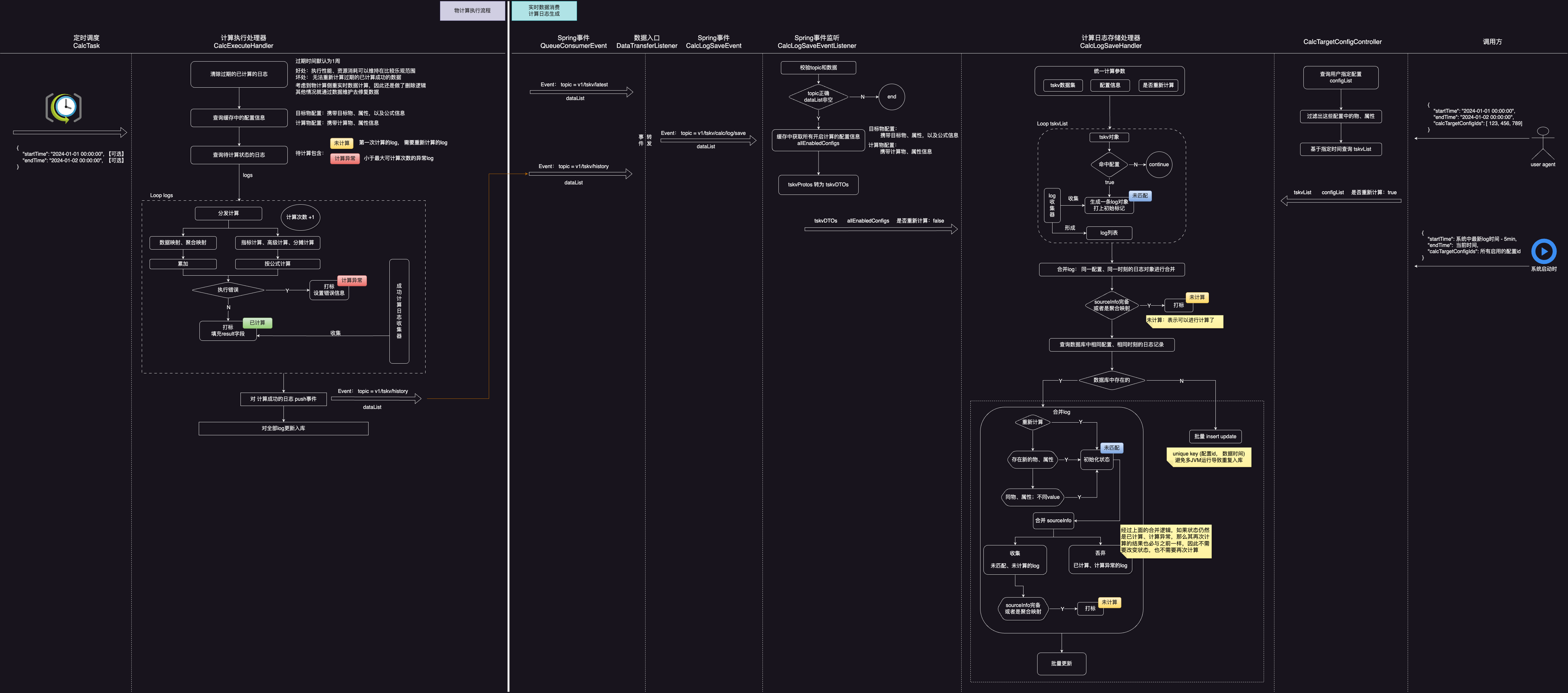Click the unique key yellow sticky note
This screenshot has height=693, width=1568.
point(1208,457)
